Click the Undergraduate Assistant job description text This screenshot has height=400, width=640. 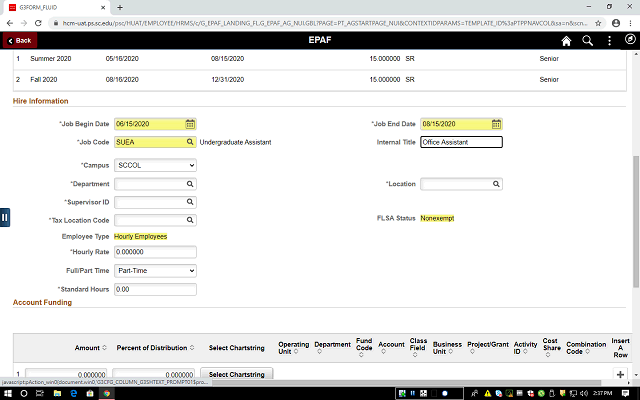click(236, 142)
